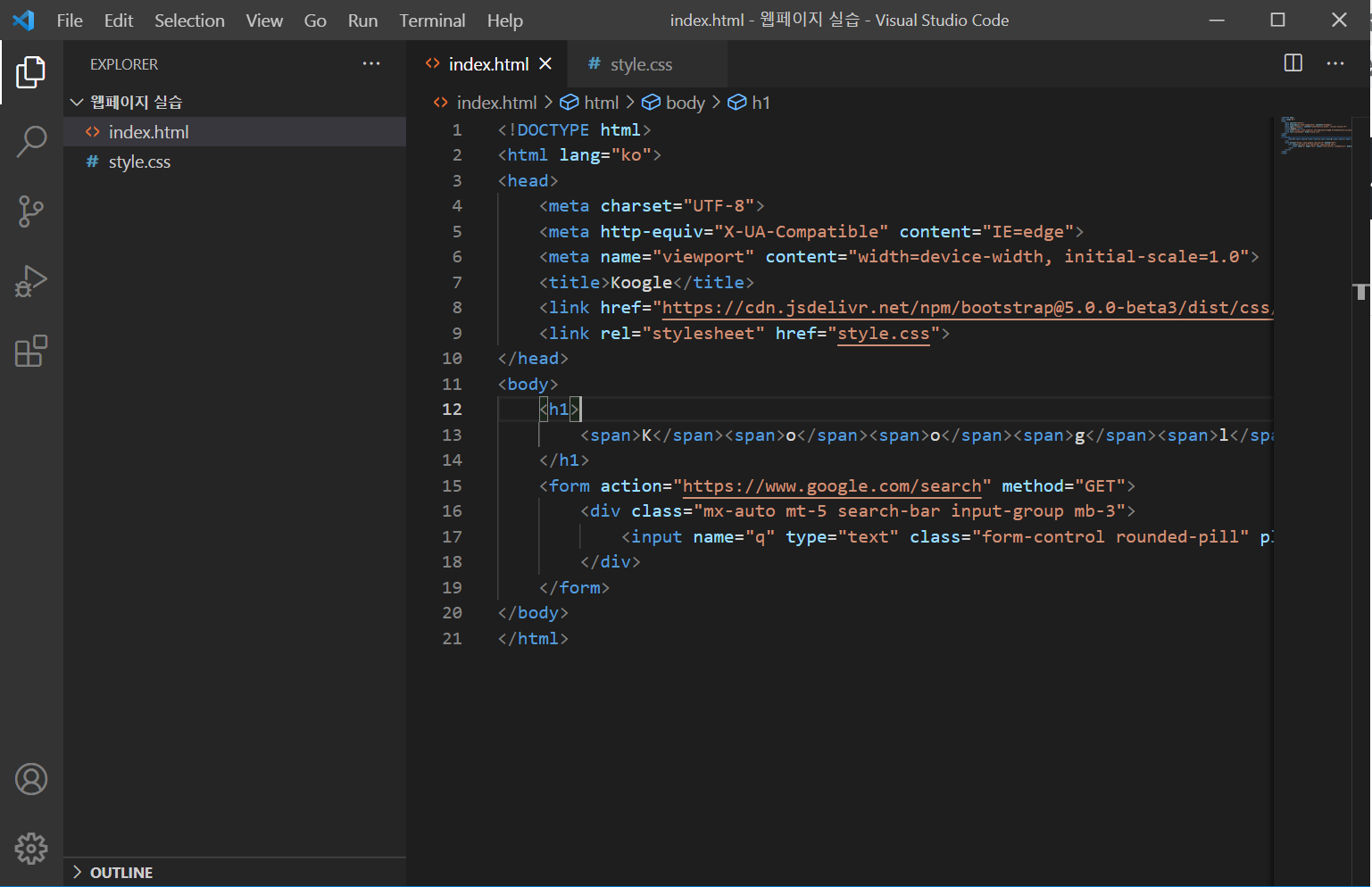This screenshot has height=887, width=1372.
Task: Open the Selection menu
Action: click(x=189, y=20)
